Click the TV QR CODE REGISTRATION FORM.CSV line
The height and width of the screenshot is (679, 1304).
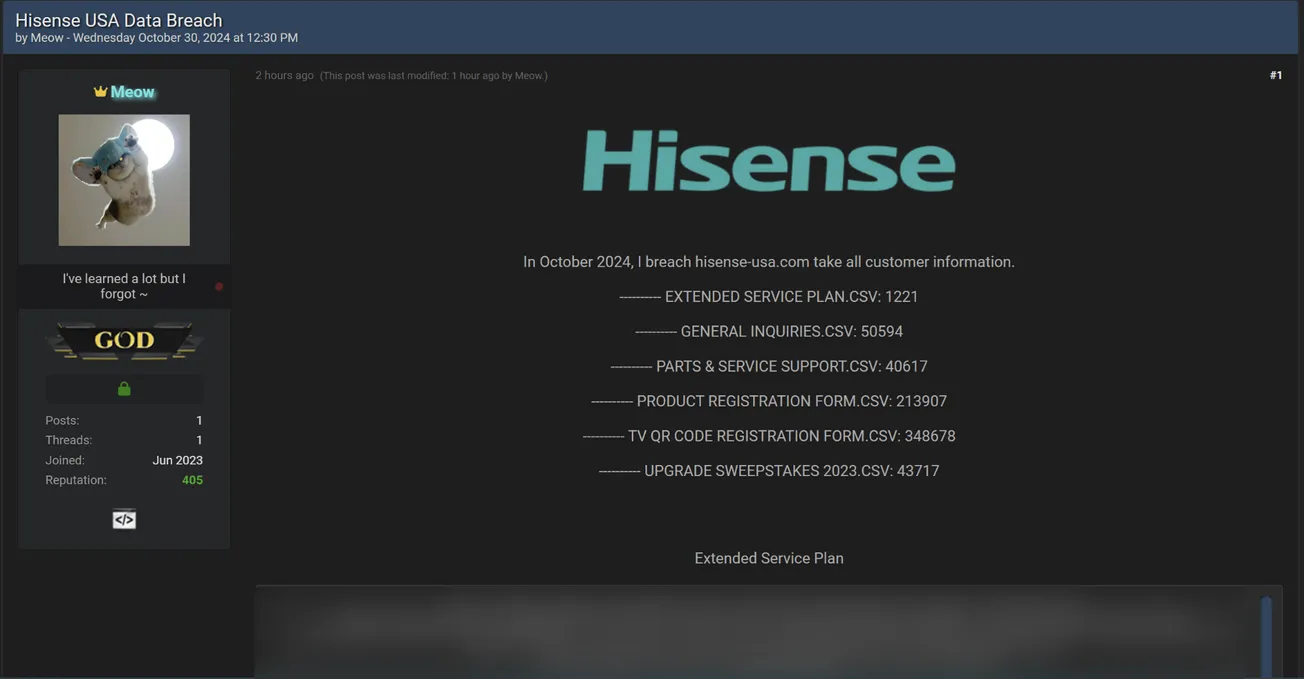click(x=769, y=436)
